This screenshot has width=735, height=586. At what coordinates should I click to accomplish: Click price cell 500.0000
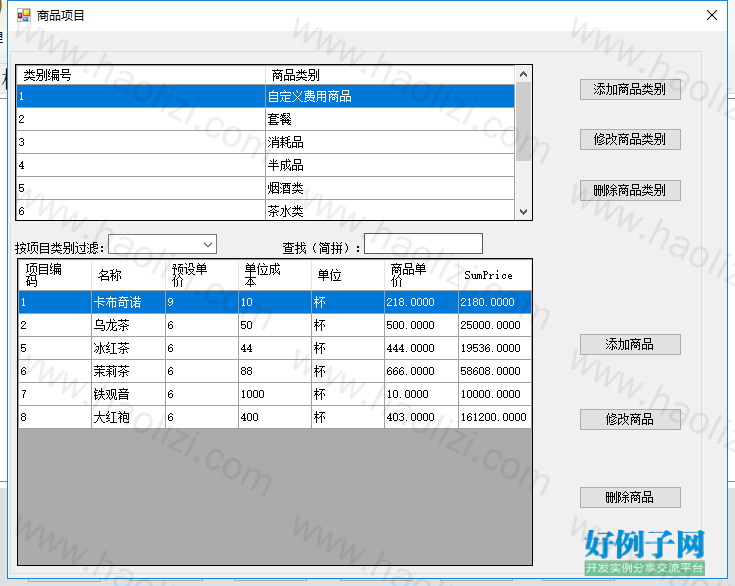421,325
